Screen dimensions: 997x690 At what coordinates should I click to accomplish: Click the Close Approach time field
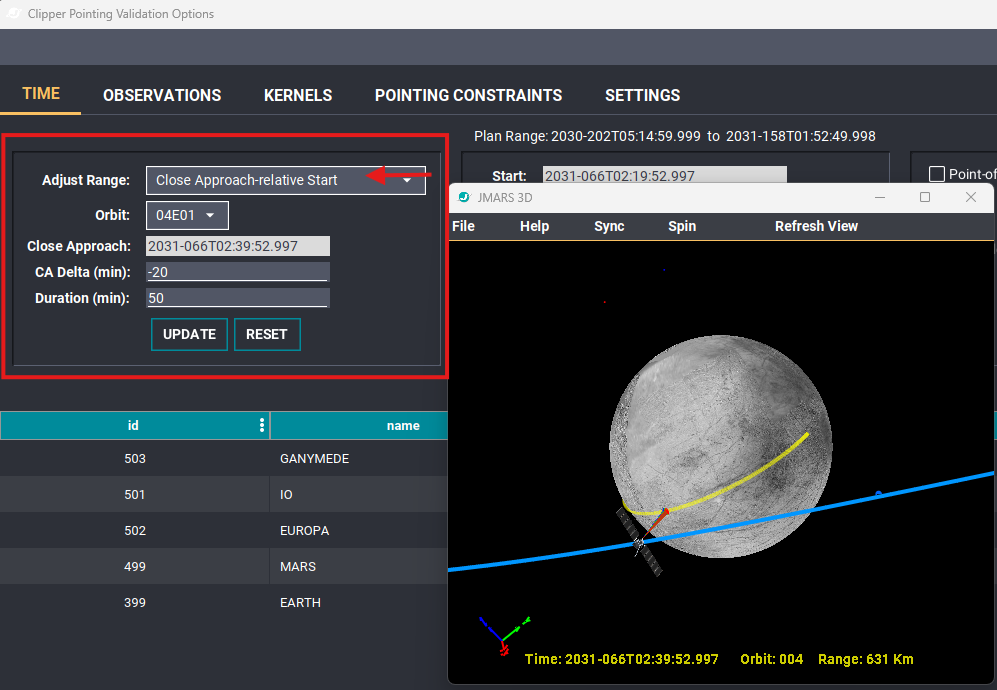(238, 246)
